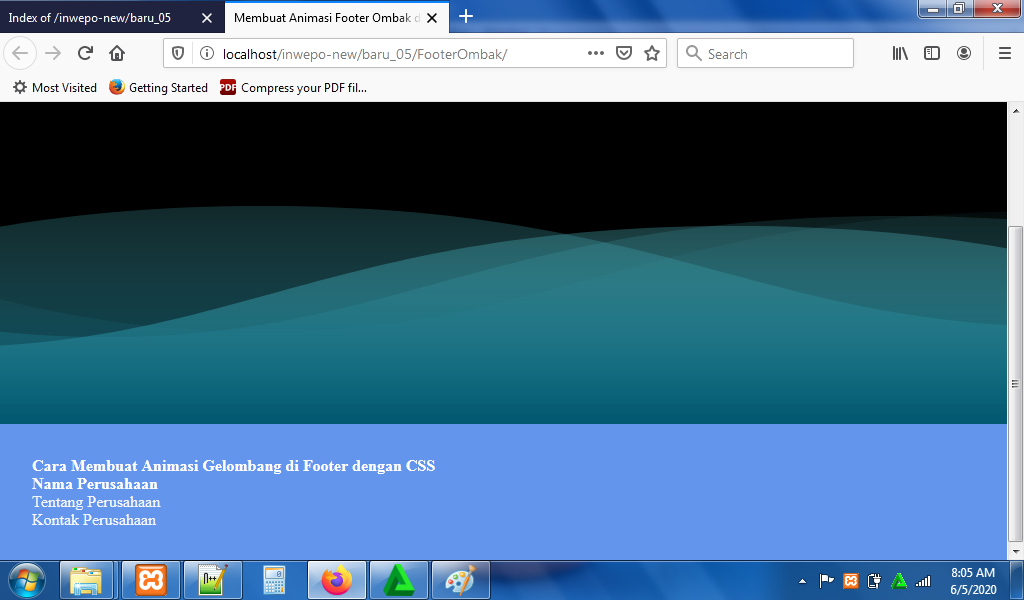1024x600 pixels.
Task: Close the Index of /inwepo-new tab
Action: pyautogui.click(x=207, y=18)
